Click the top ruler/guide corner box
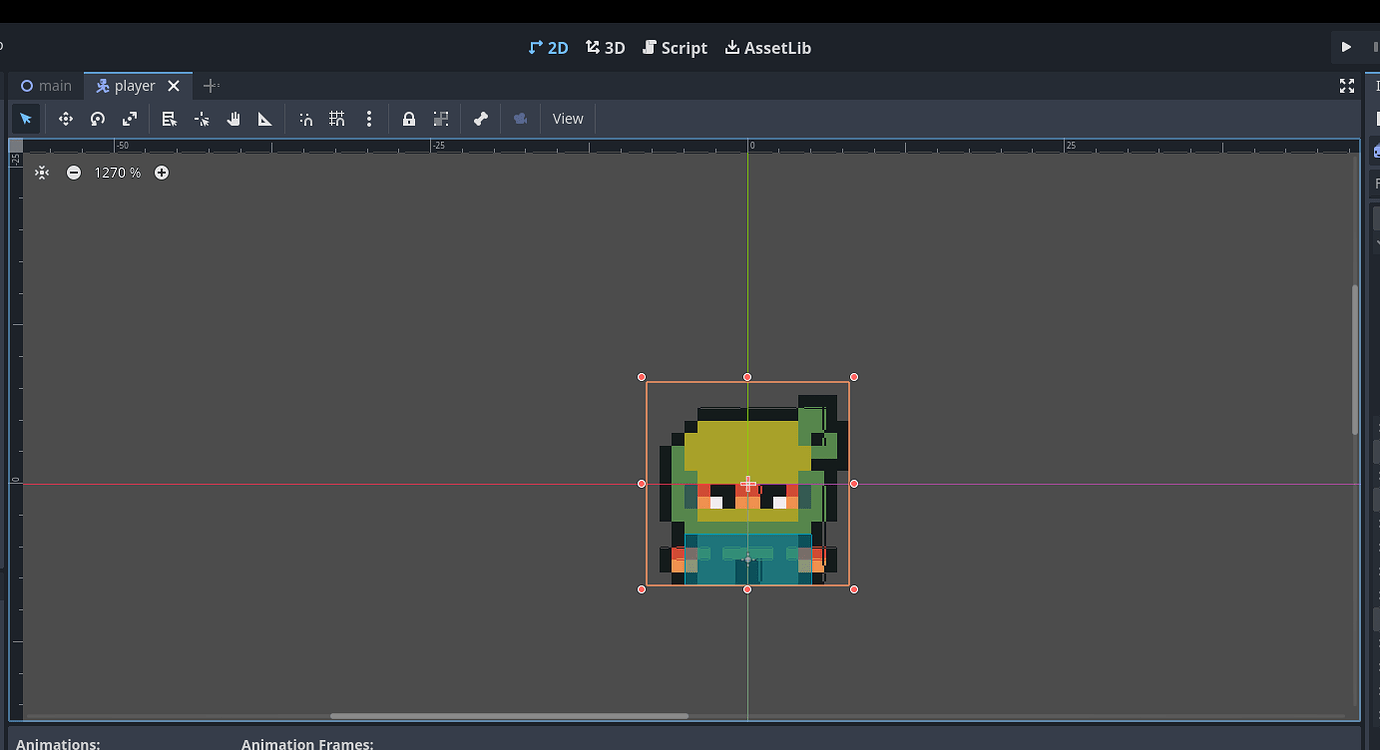Screen dimensions: 1380x750 click(16, 146)
